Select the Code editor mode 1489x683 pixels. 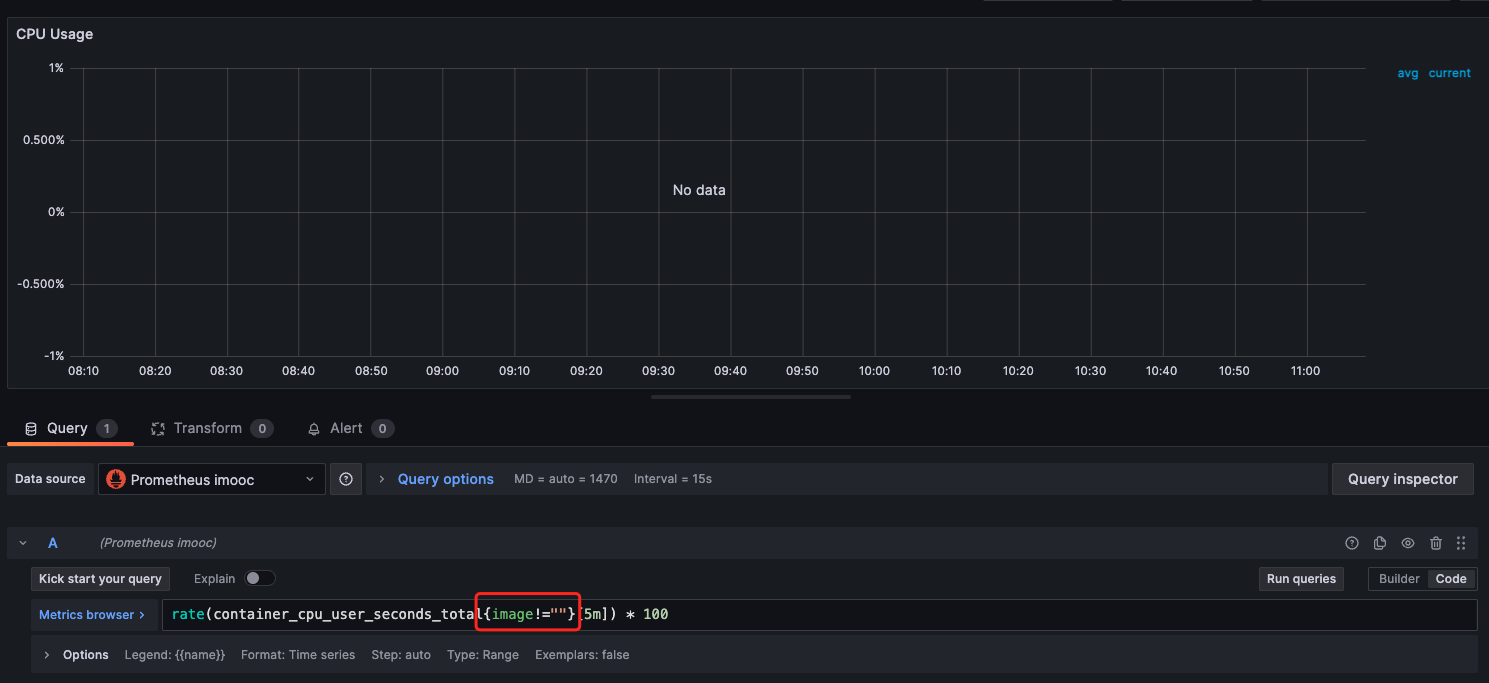point(1451,579)
